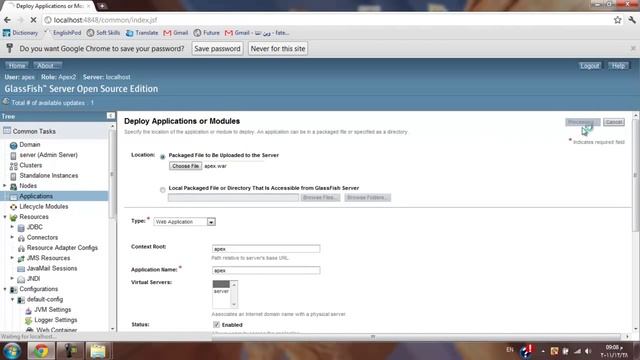Toggle the Status Enabled checkbox
The width and height of the screenshot is (640, 360).
coord(216,324)
